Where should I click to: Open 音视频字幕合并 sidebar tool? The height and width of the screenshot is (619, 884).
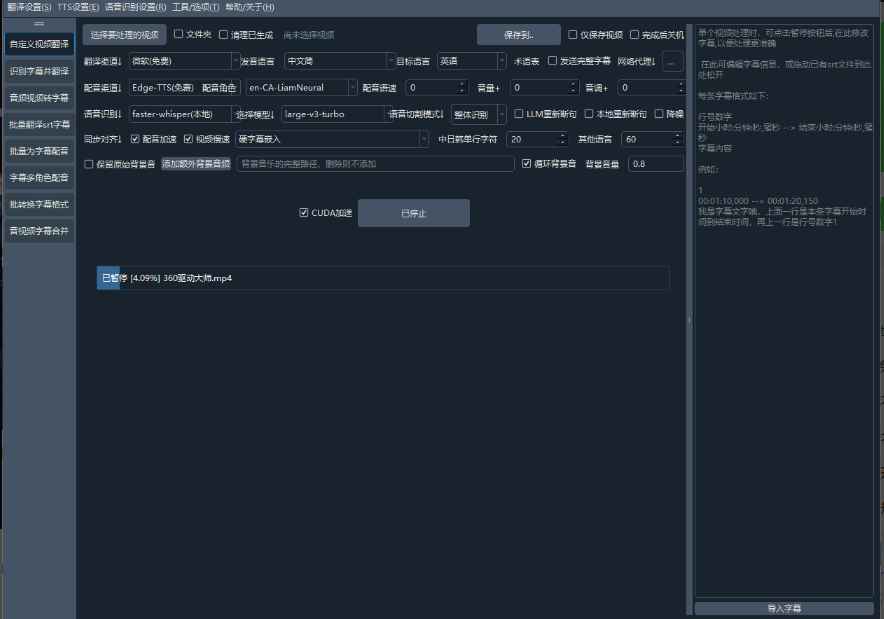point(39,230)
